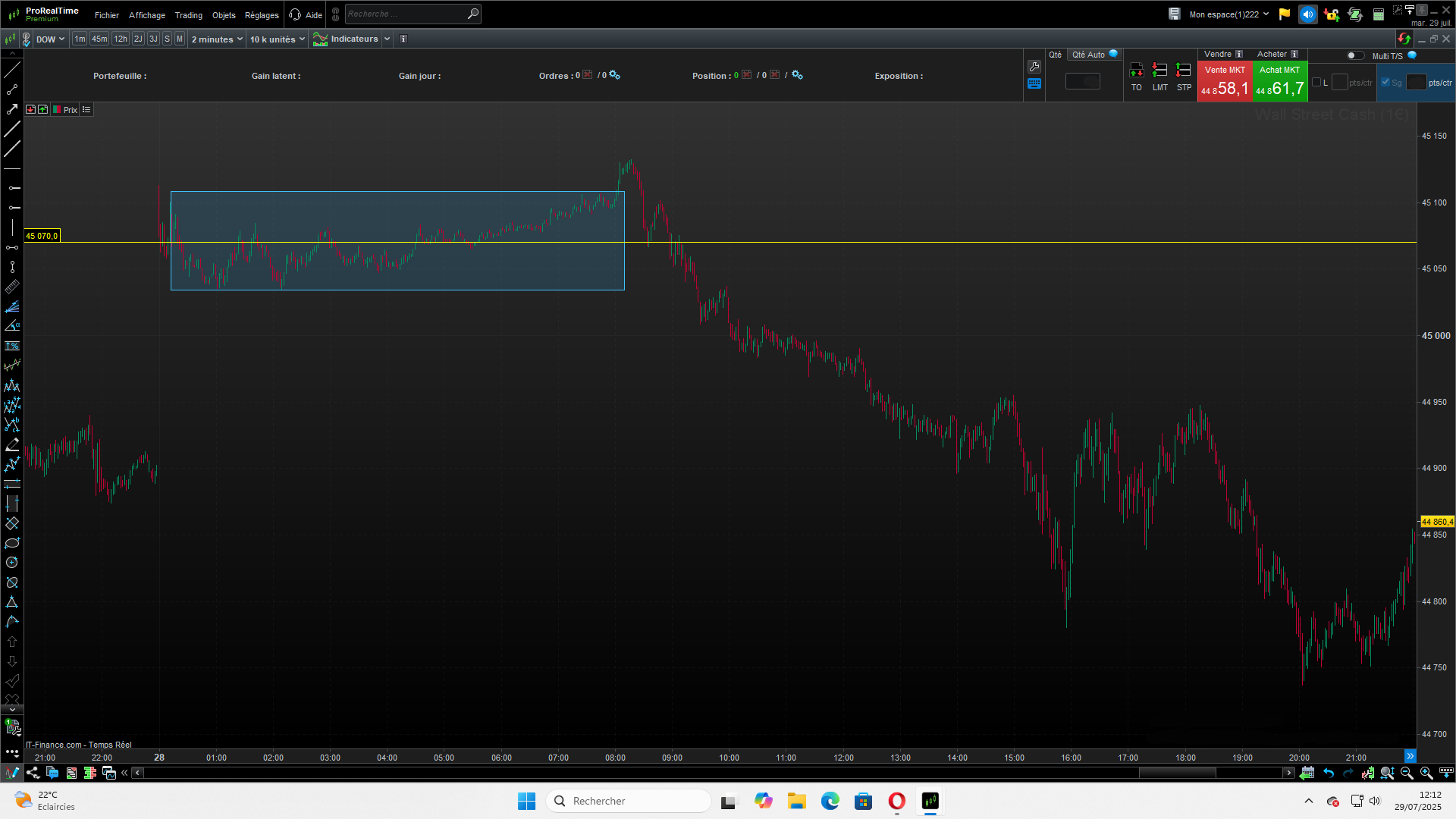Check the L pts/ctr checkbox
This screenshot has width=1456, height=819.
1316,83
